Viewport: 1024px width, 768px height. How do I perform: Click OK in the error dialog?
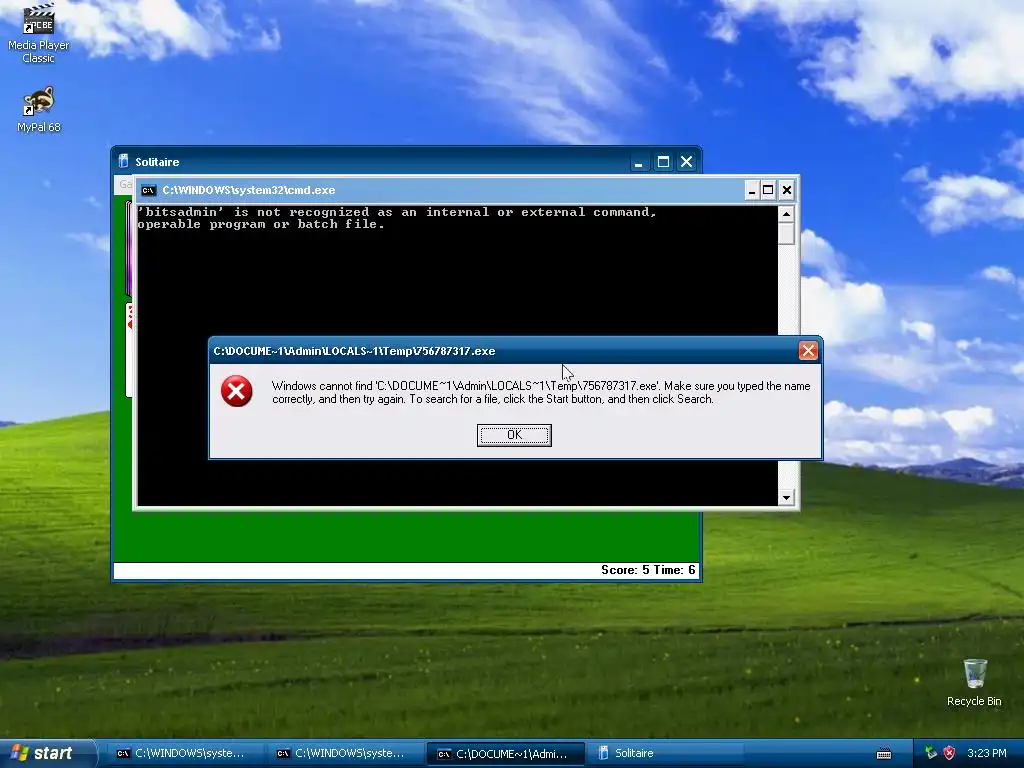point(514,435)
